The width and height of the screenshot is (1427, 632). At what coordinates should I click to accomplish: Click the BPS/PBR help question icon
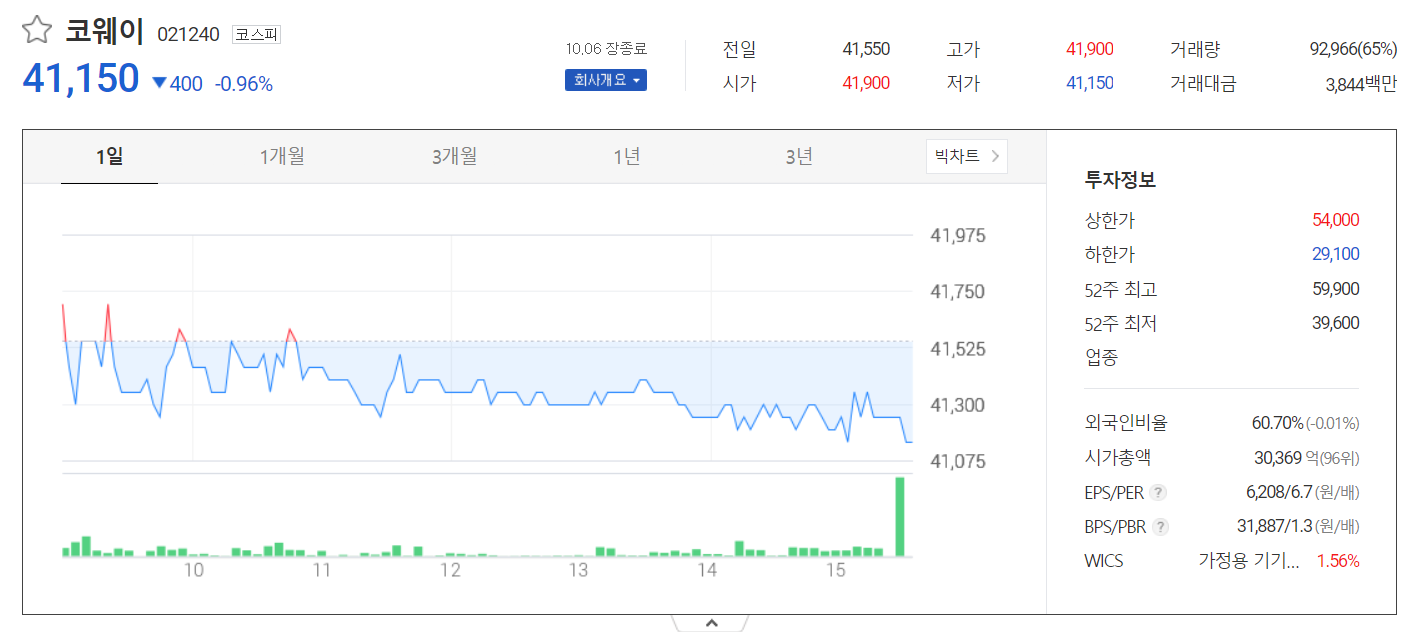point(1161,526)
